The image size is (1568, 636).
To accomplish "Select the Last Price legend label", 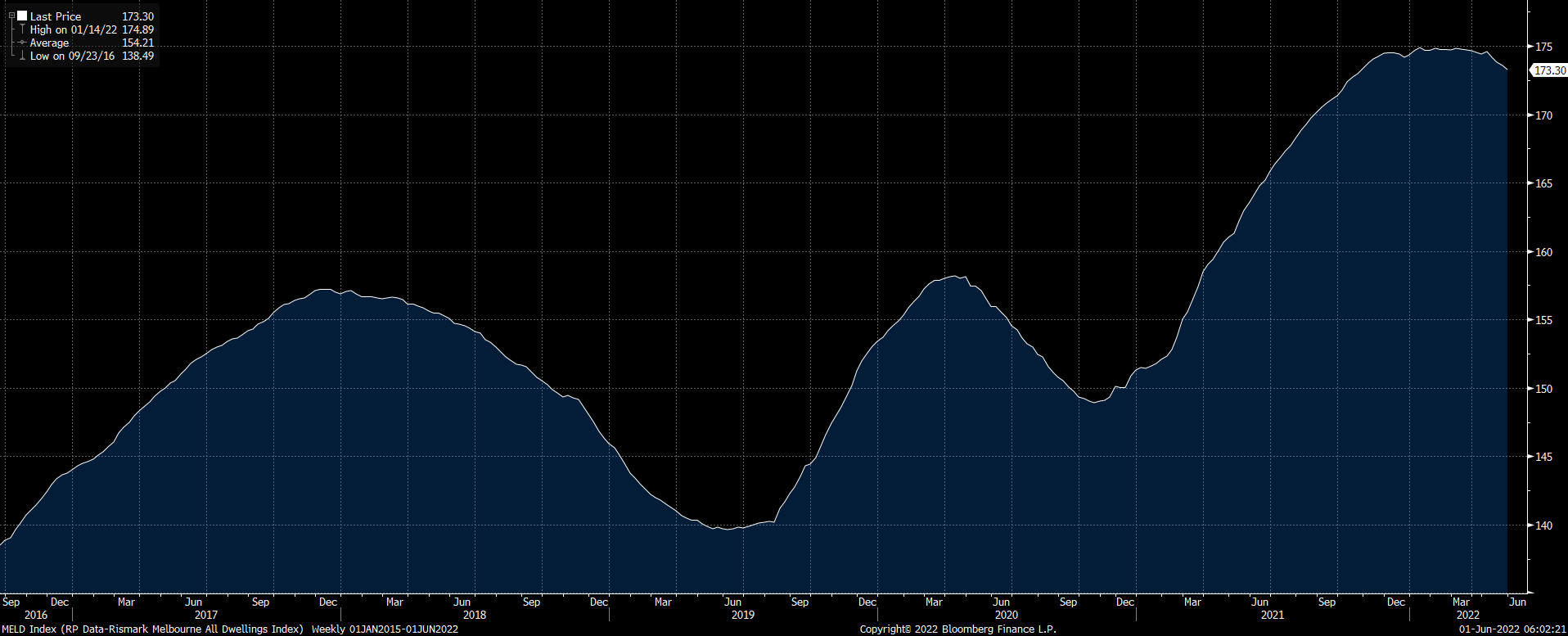I will pyautogui.click(x=56, y=16).
